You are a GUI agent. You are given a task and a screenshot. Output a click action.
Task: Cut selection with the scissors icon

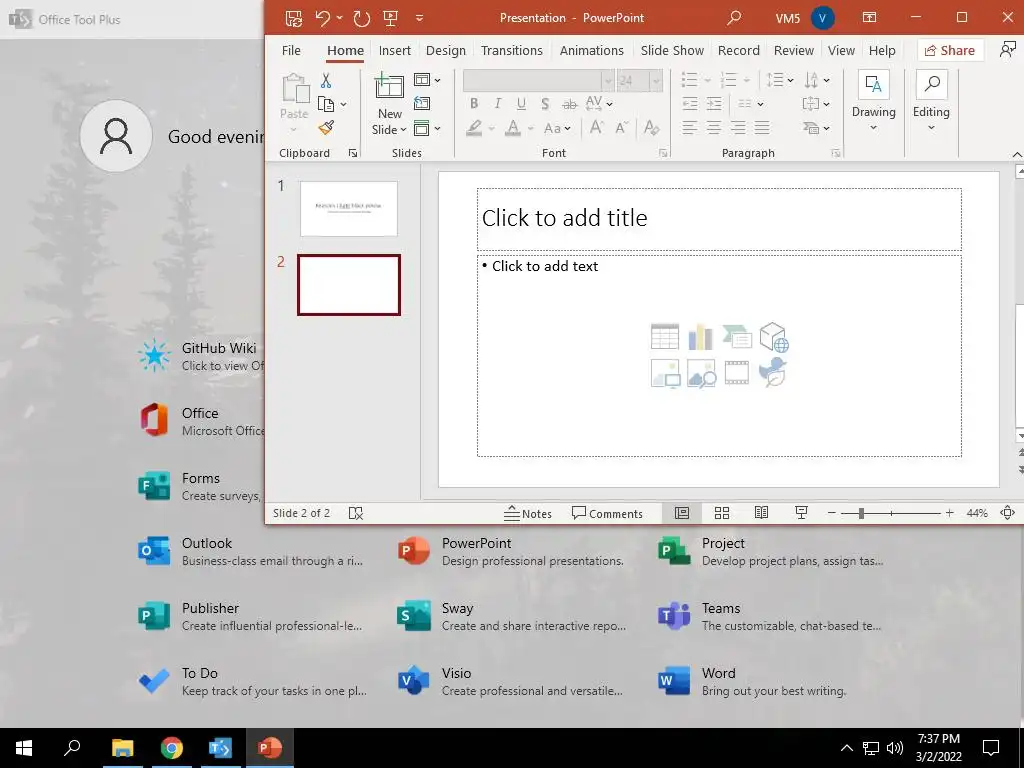coord(325,80)
